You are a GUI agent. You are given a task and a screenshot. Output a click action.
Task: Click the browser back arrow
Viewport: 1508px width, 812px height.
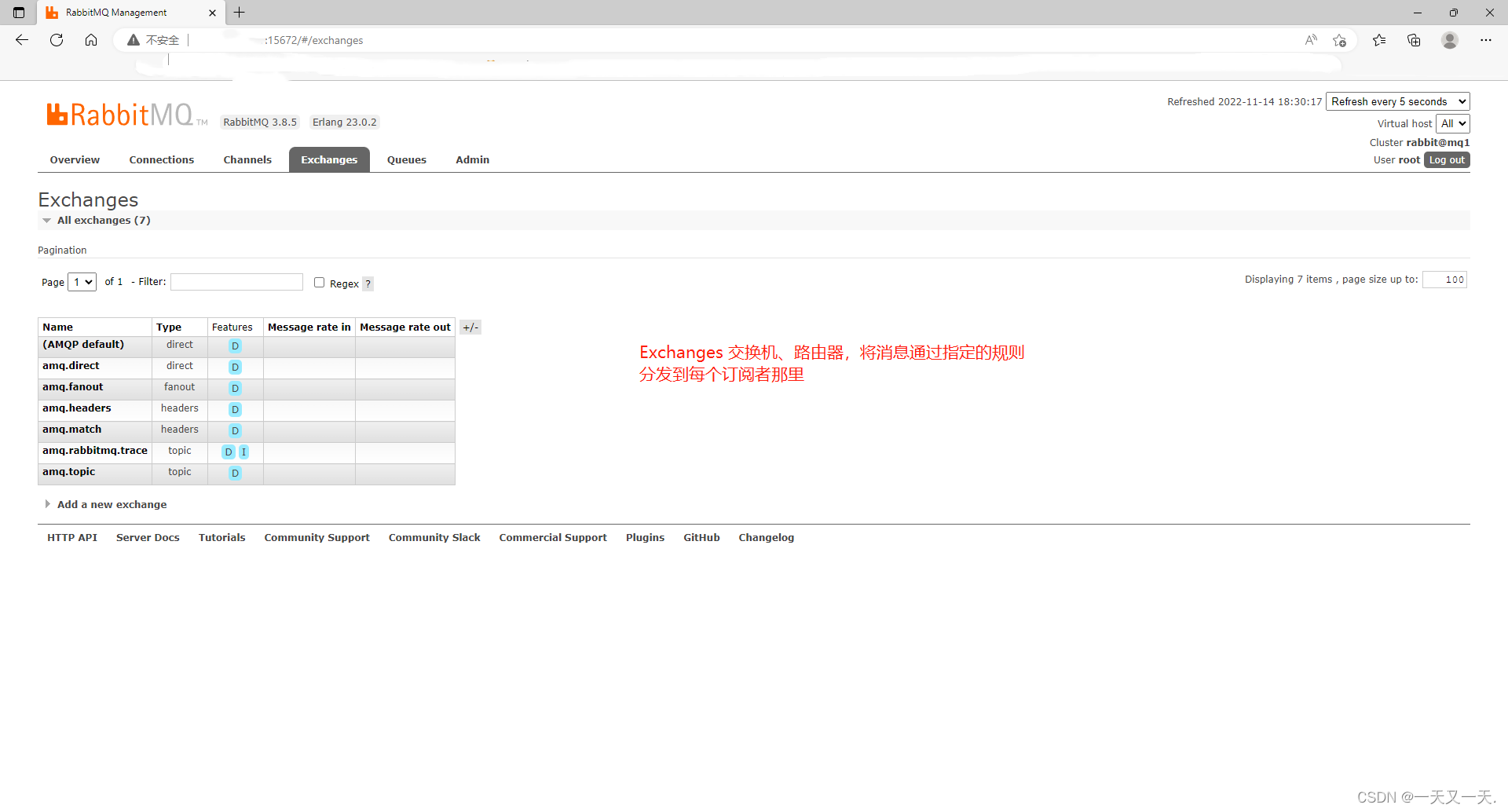click(21, 40)
